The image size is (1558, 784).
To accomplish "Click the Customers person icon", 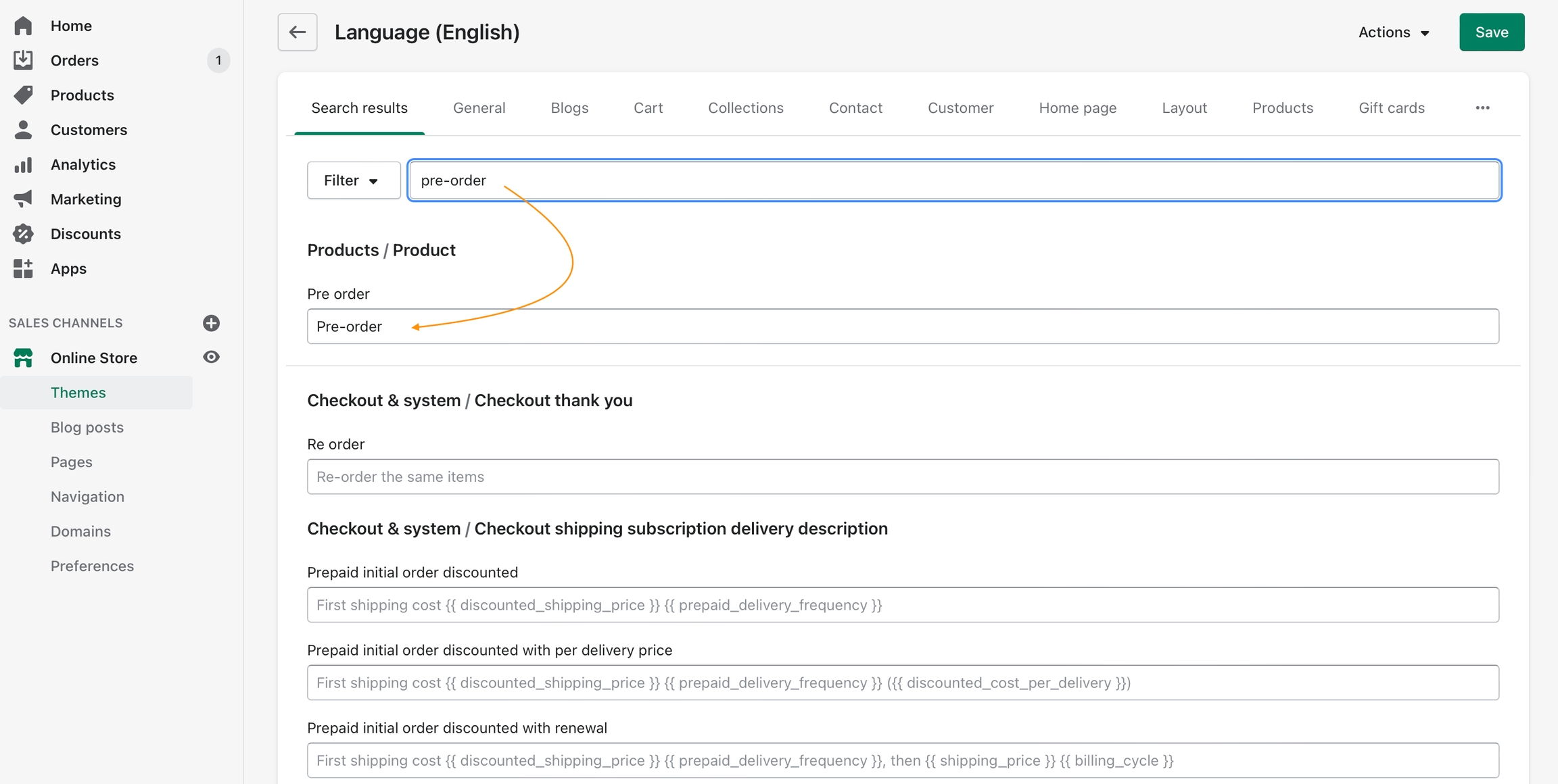I will tap(23, 130).
